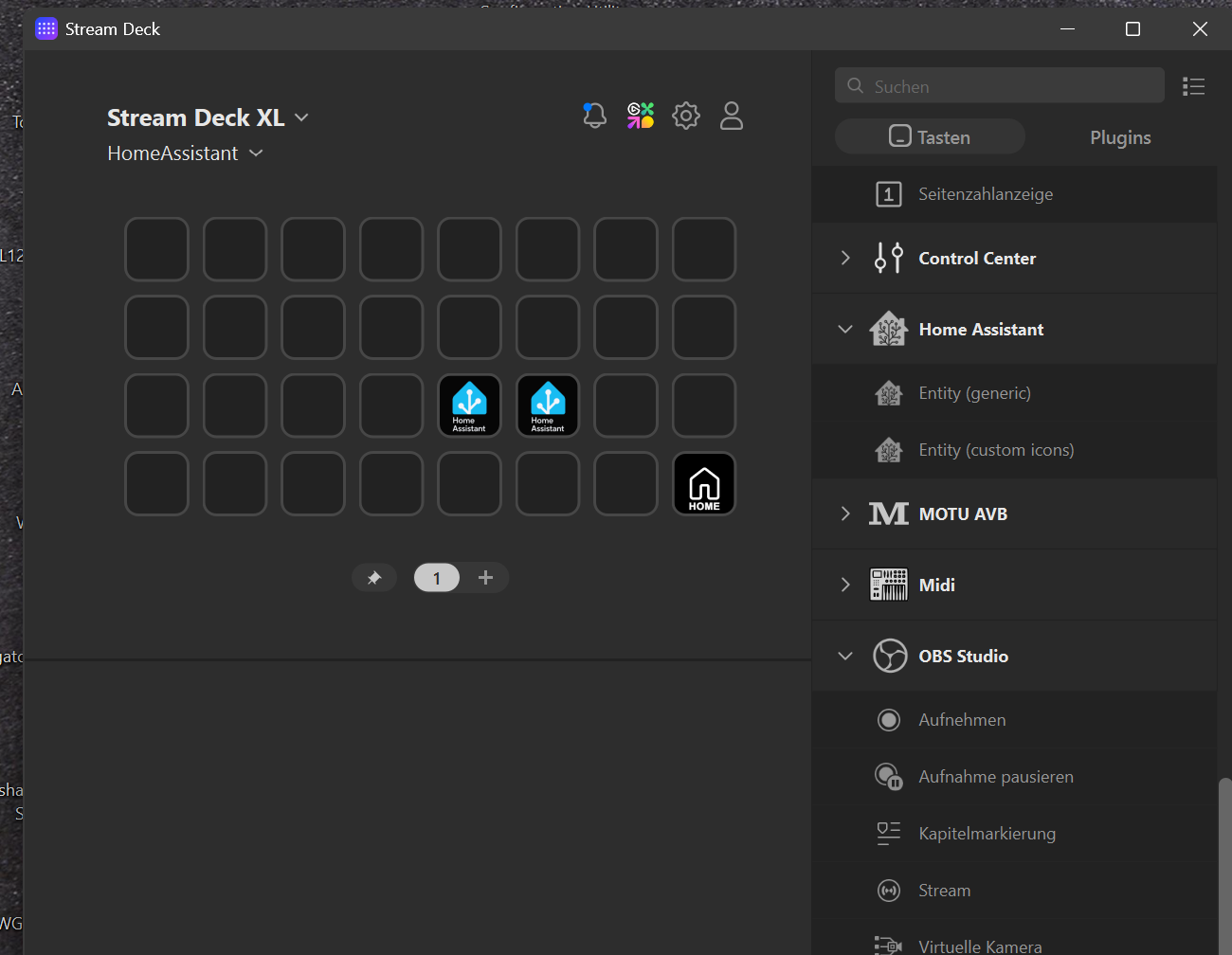The image size is (1232, 955).
Task: Click the MOTU AVB heading text
Action: pyautogui.click(x=963, y=514)
